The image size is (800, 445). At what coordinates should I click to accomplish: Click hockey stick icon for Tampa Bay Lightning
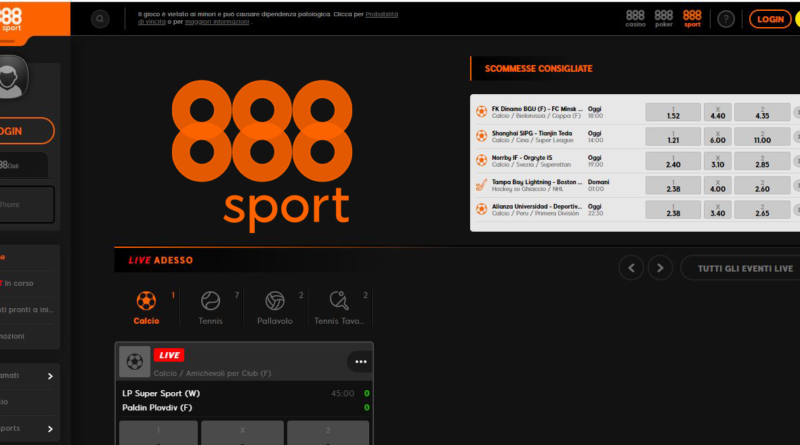[x=481, y=185]
